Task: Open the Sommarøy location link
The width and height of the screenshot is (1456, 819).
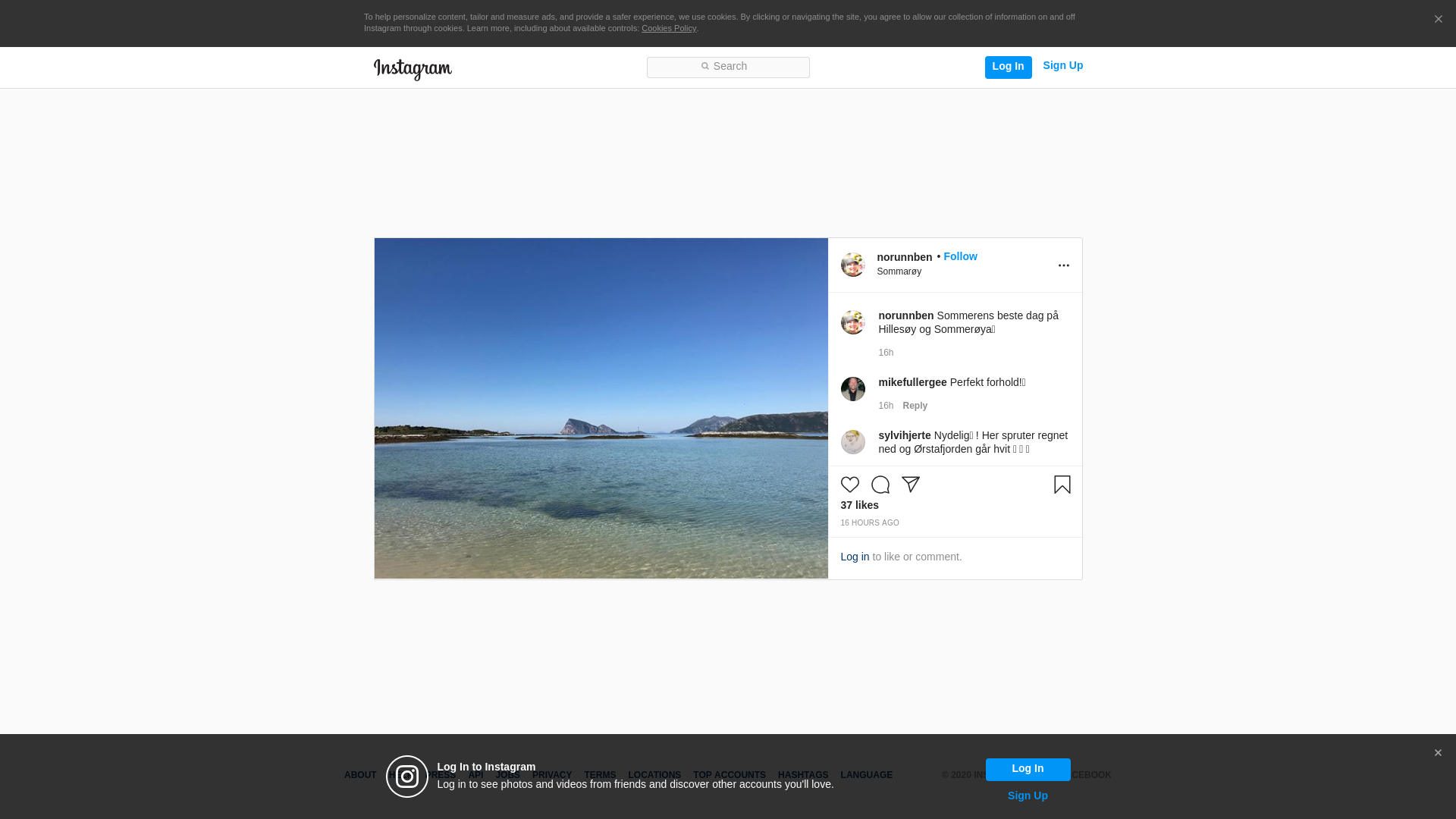Action: pyautogui.click(x=899, y=271)
